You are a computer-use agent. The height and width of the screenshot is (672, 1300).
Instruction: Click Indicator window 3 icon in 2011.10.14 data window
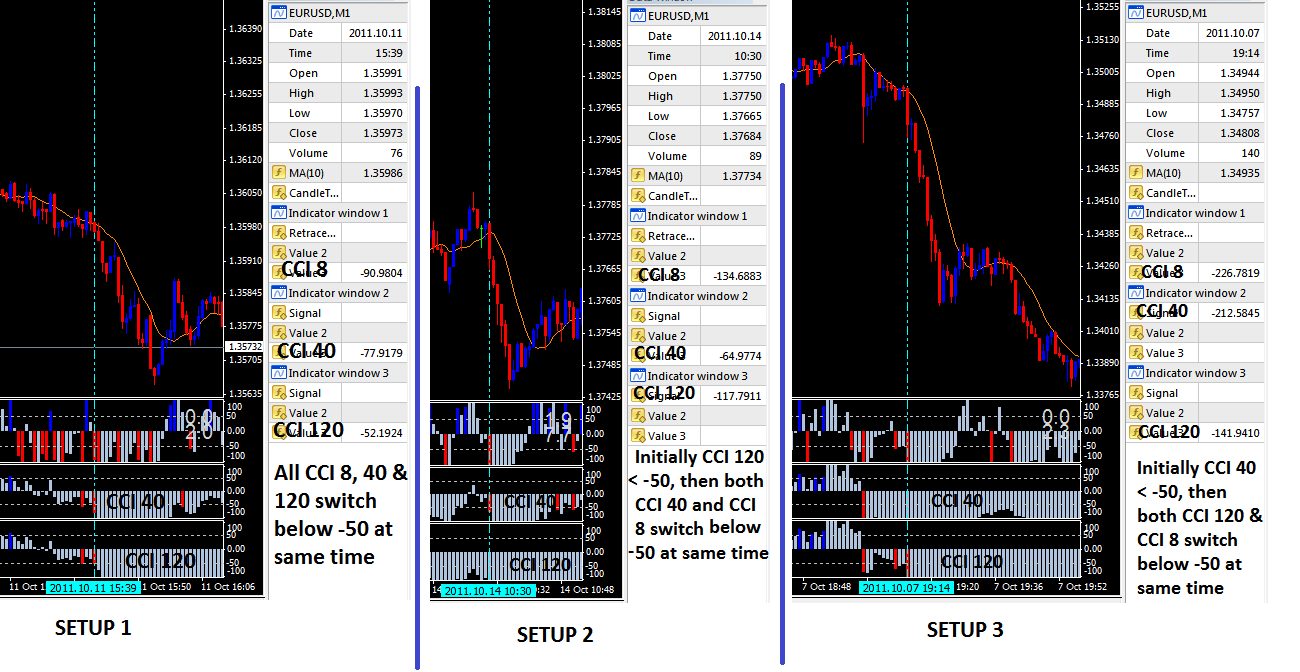point(637,376)
